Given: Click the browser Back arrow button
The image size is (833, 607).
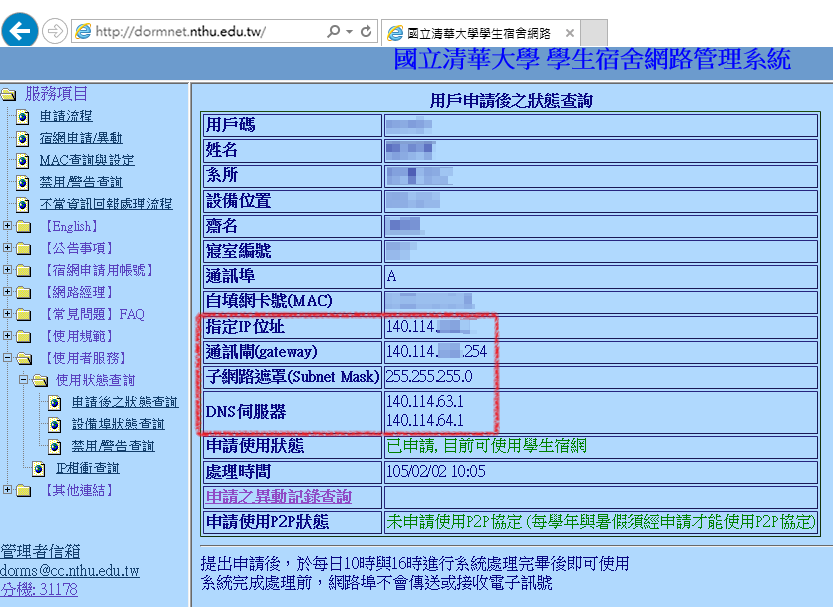Looking at the screenshot, I should click(21, 31).
